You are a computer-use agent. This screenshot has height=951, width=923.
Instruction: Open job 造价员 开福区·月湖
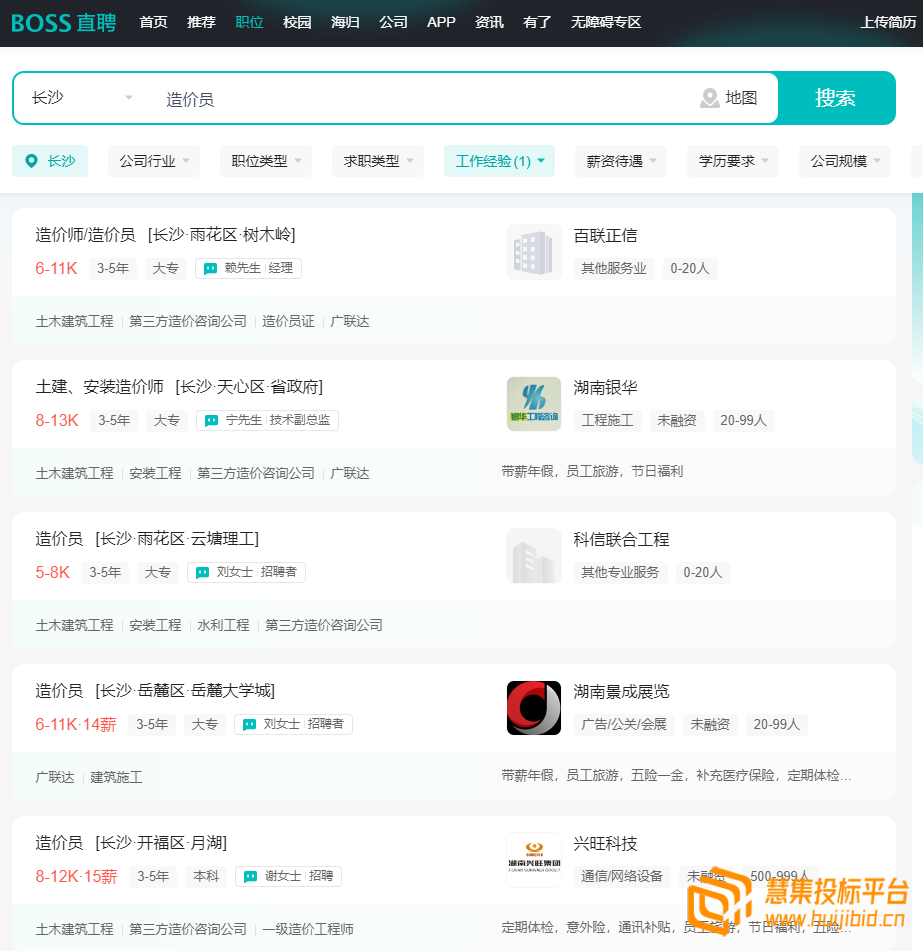pos(131,842)
